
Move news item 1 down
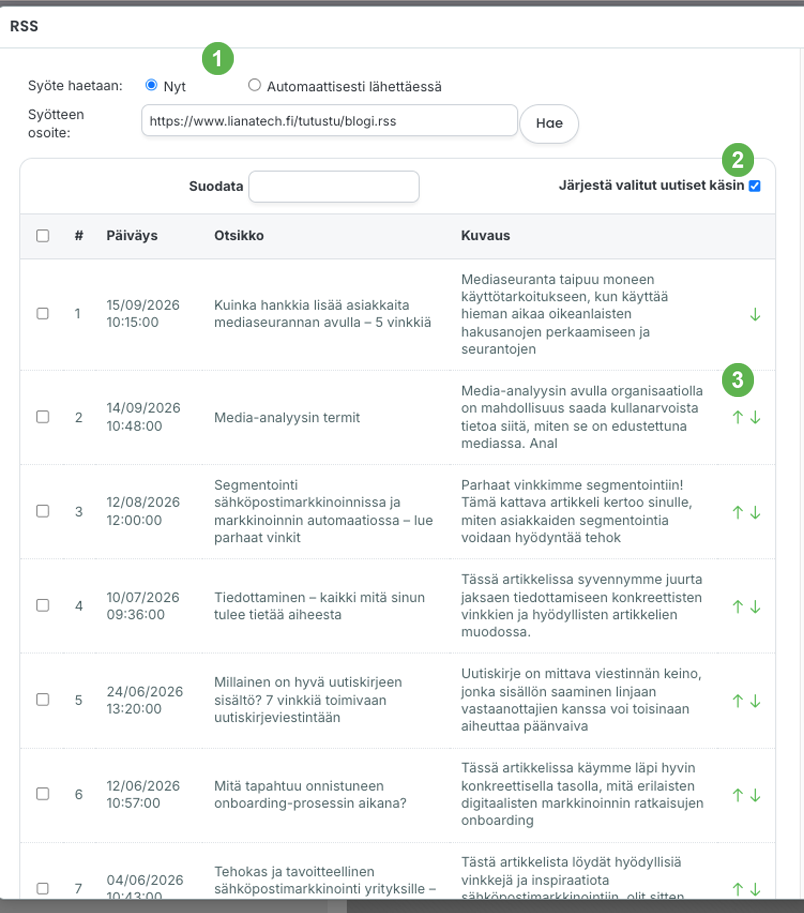point(755,315)
